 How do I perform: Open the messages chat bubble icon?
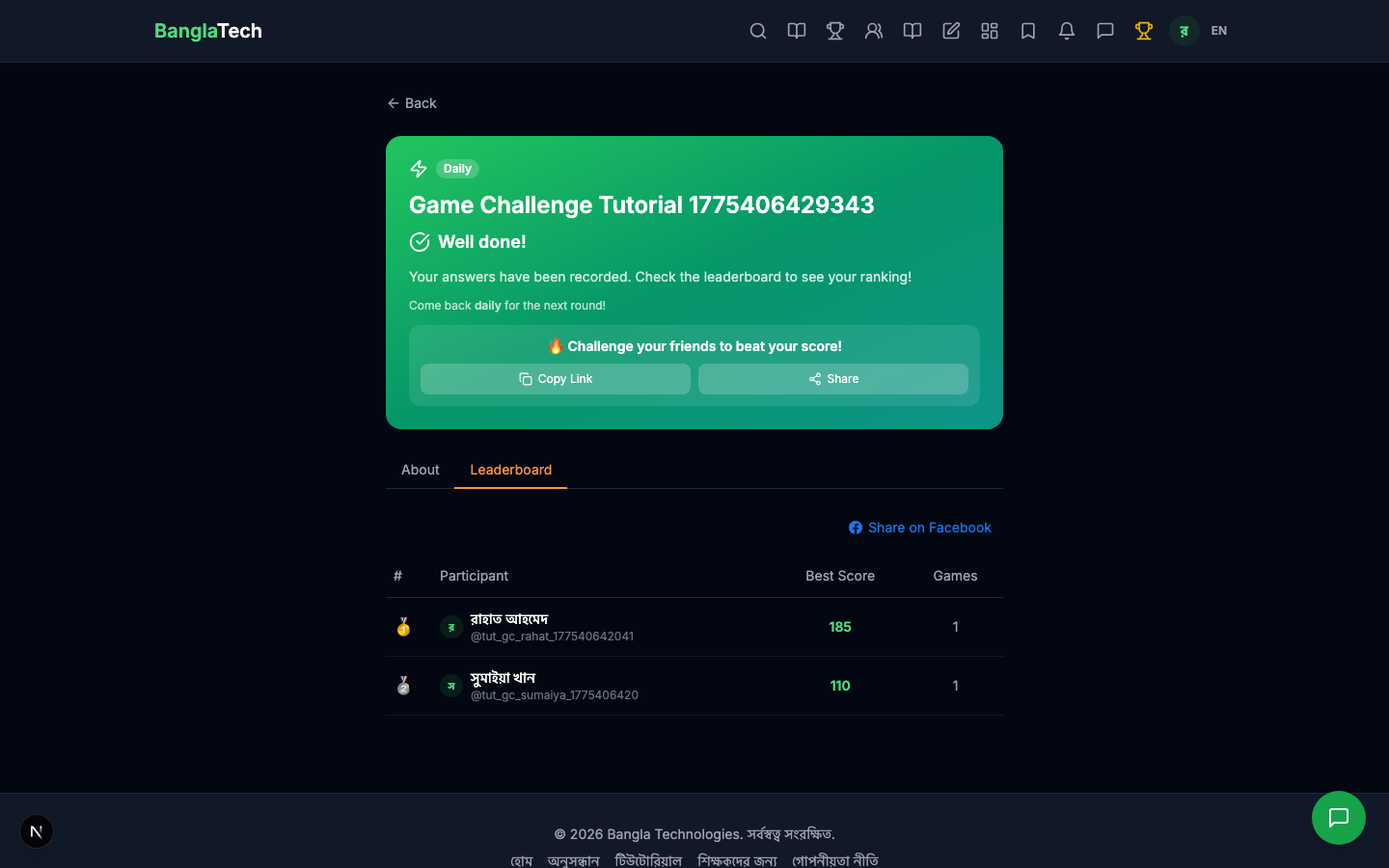click(x=1104, y=31)
